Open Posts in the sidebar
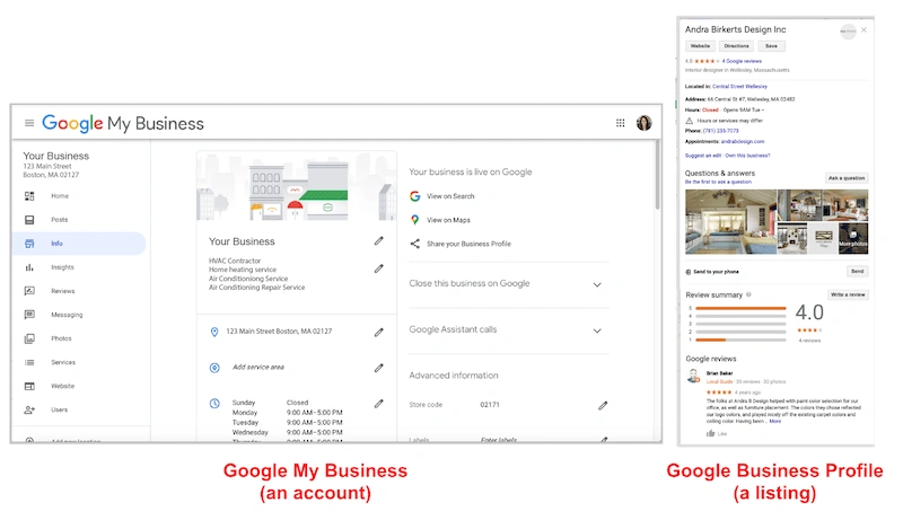Viewport: 904px width, 520px height. pyautogui.click(x=59, y=220)
